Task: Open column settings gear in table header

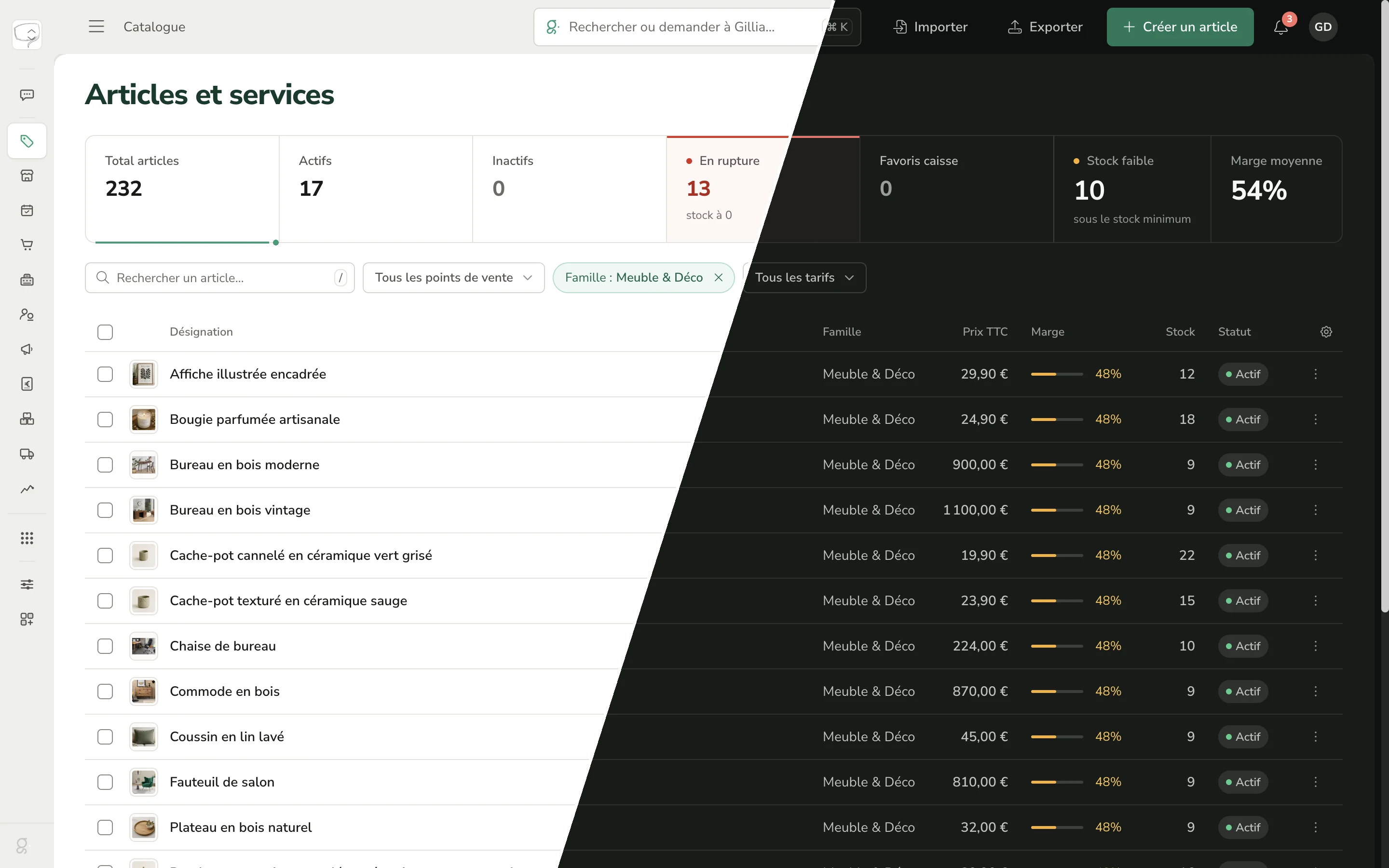Action: [x=1326, y=332]
